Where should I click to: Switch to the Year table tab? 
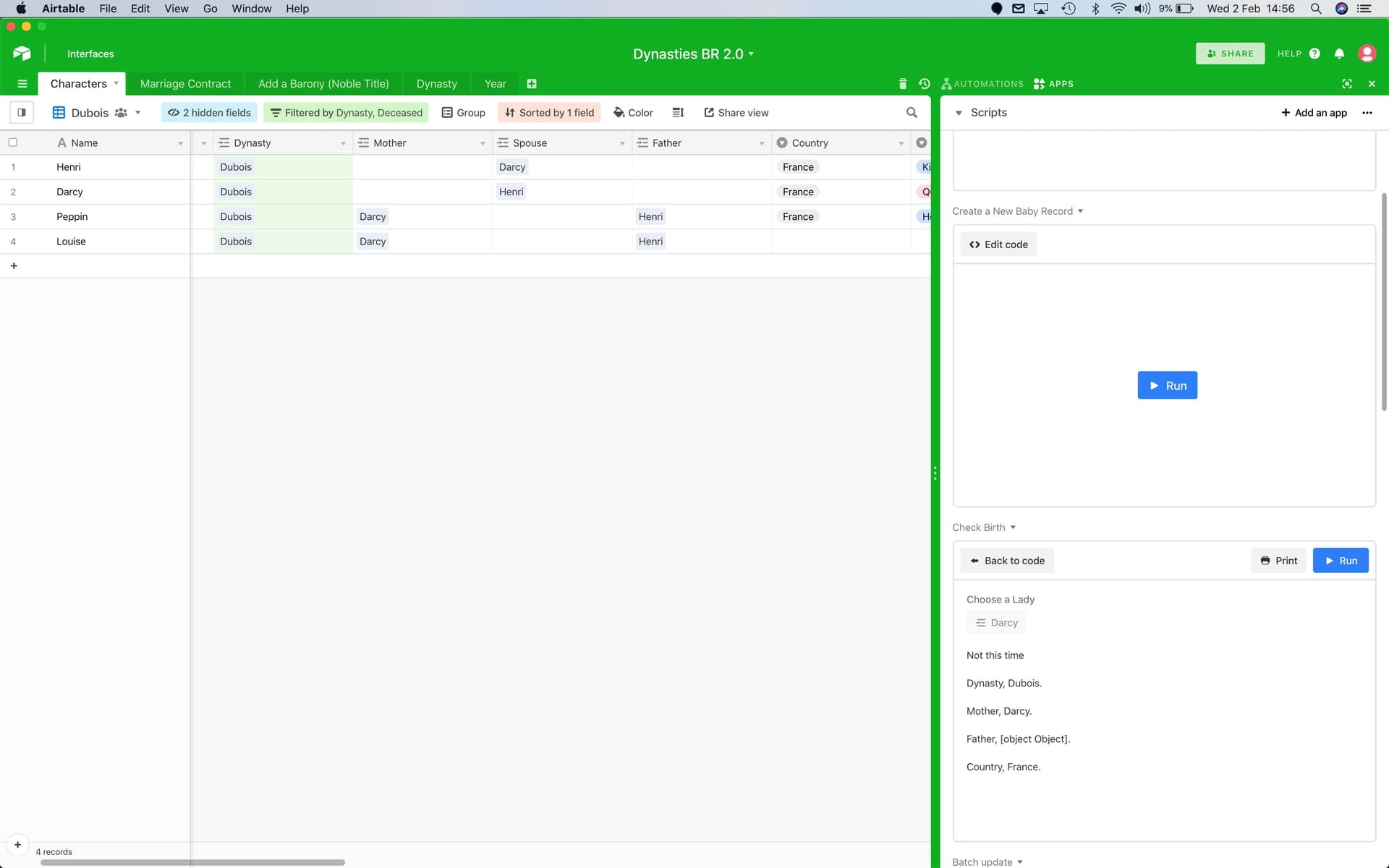495,84
